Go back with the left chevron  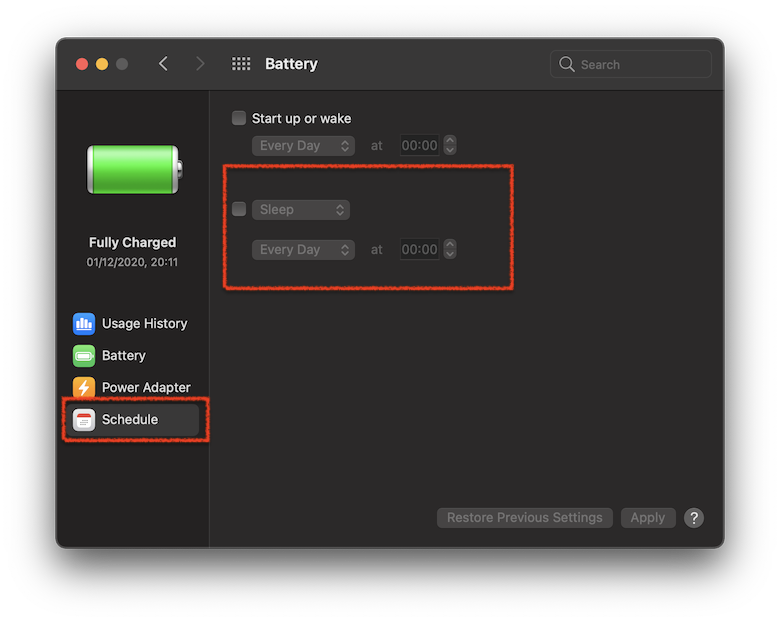coord(164,64)
